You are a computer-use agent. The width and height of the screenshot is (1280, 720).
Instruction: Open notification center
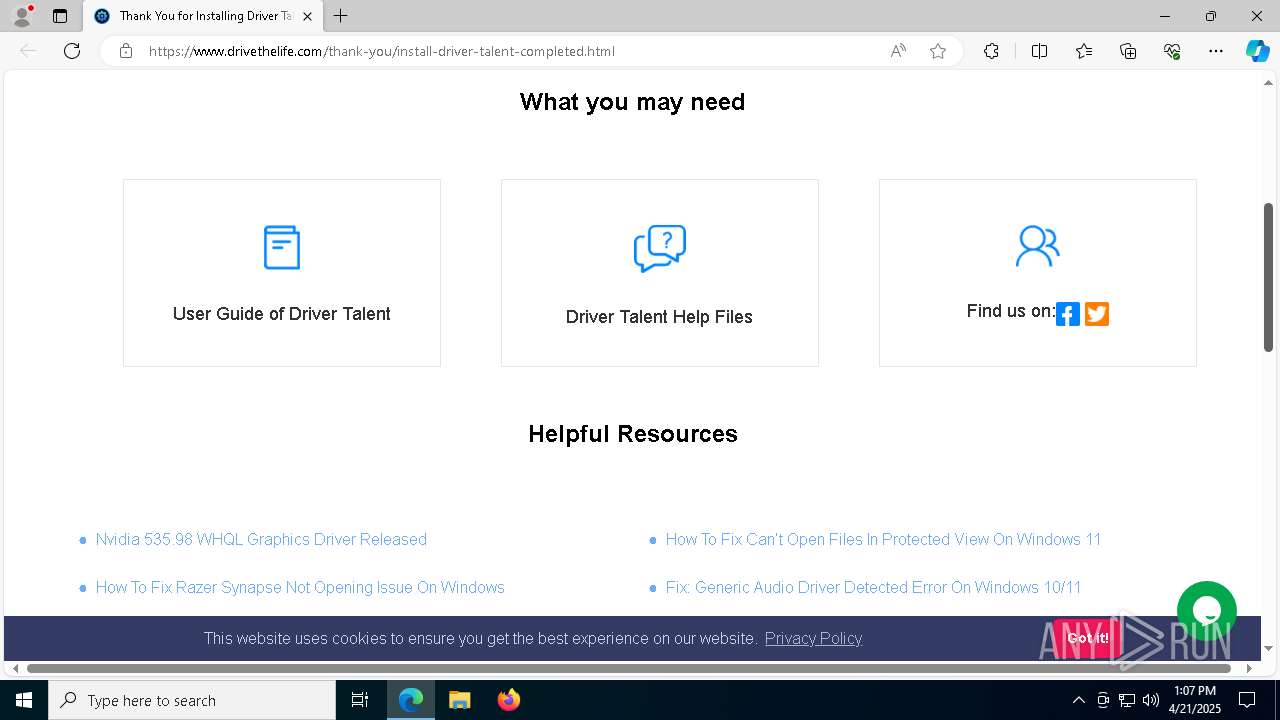coord(1247,700)
